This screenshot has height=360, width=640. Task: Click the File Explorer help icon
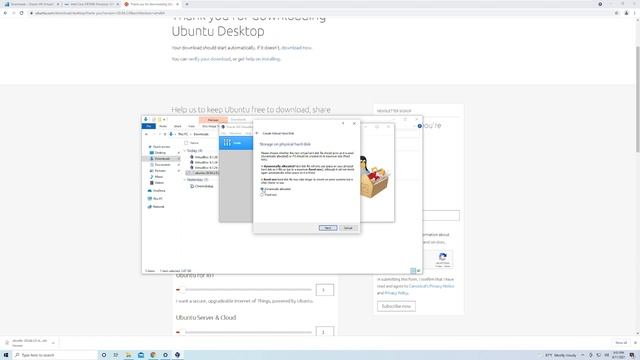420,126
